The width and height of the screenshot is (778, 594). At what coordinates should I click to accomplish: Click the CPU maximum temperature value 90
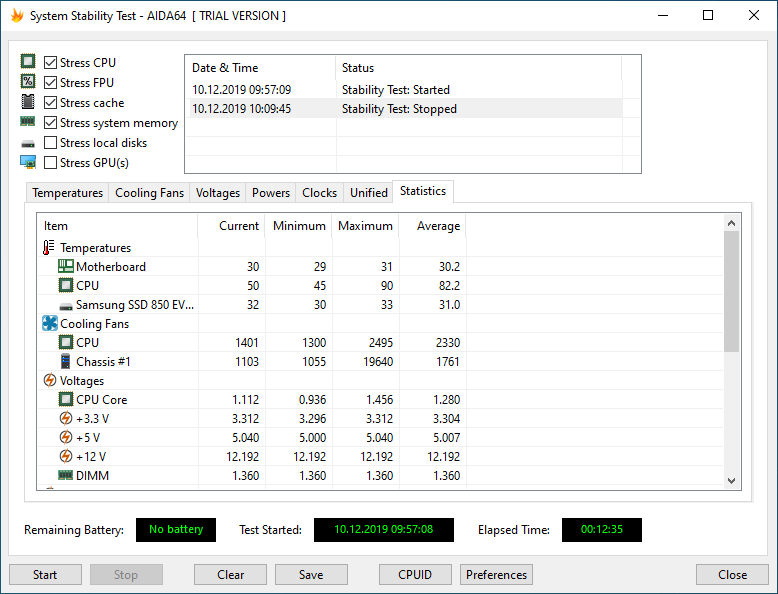coord(387,286)
